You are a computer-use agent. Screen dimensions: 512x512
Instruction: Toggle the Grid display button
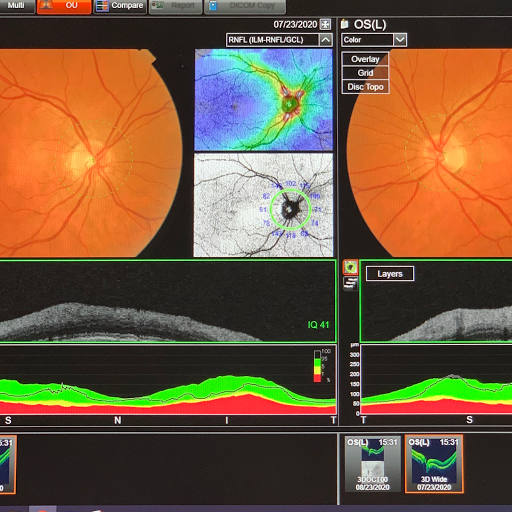coord(365,73)
